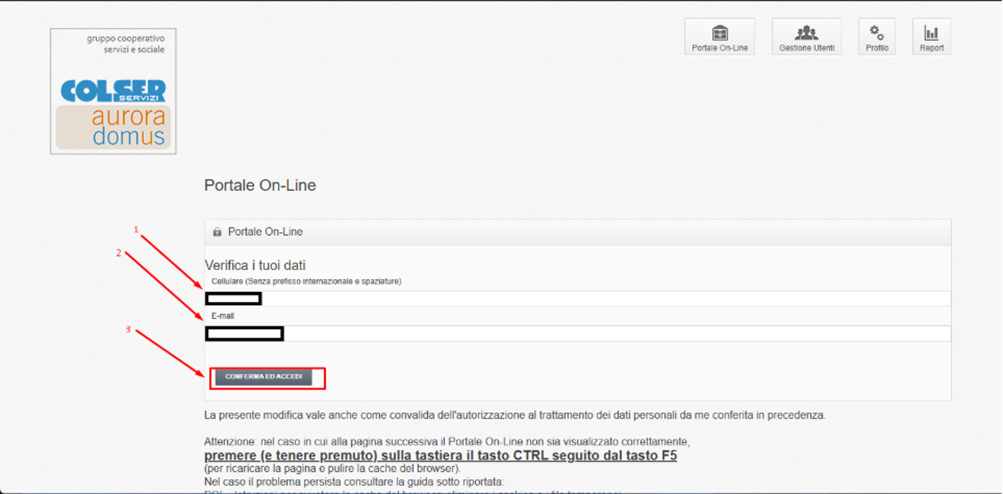Open the Portale On-Line building icon

click(719, 32)
